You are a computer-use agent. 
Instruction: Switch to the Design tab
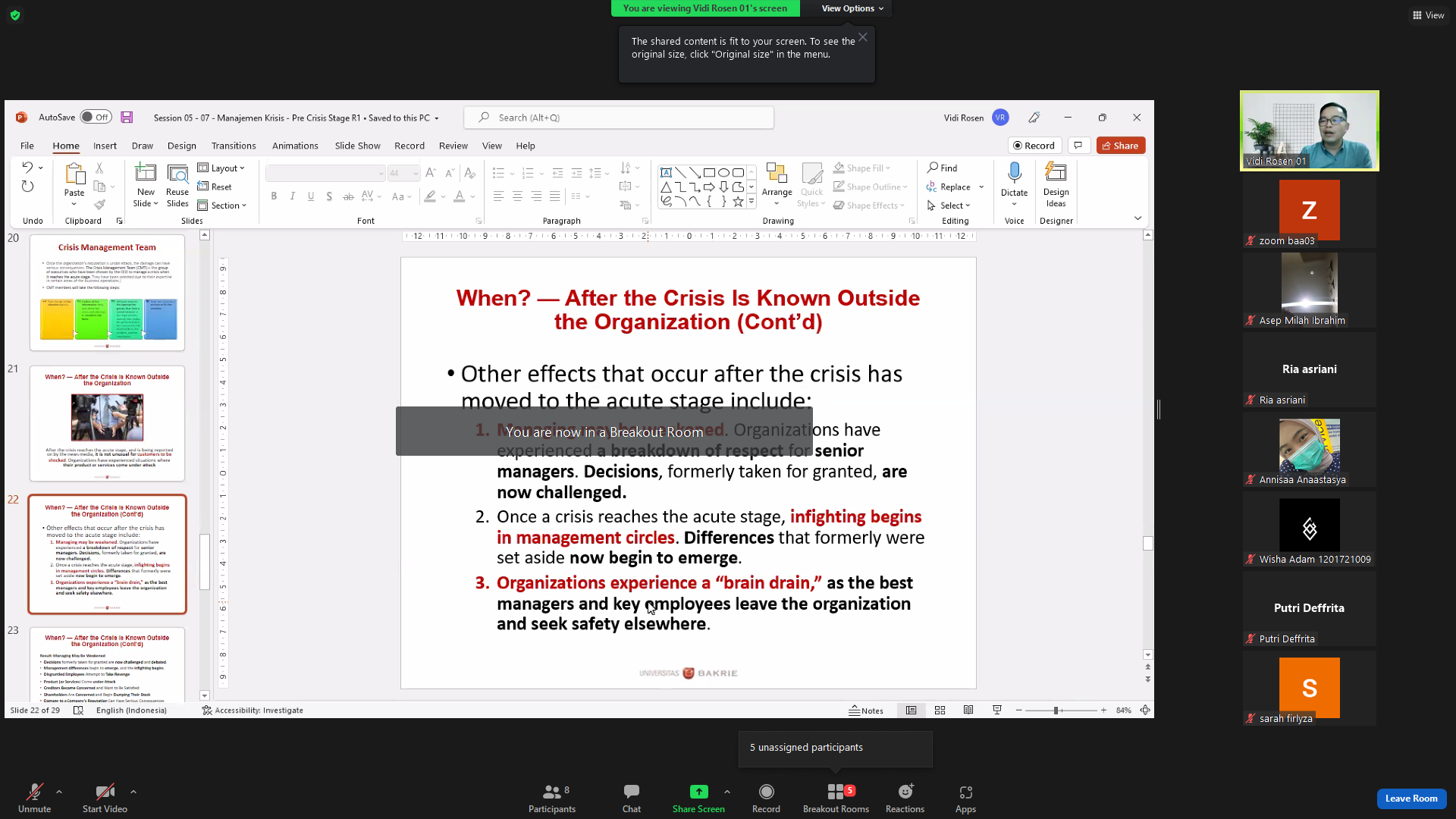tap(181, 146)
